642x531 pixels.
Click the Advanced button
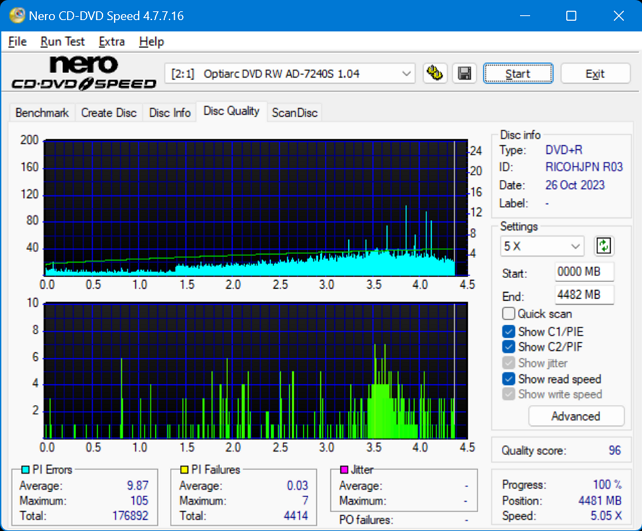pos(576,416)
